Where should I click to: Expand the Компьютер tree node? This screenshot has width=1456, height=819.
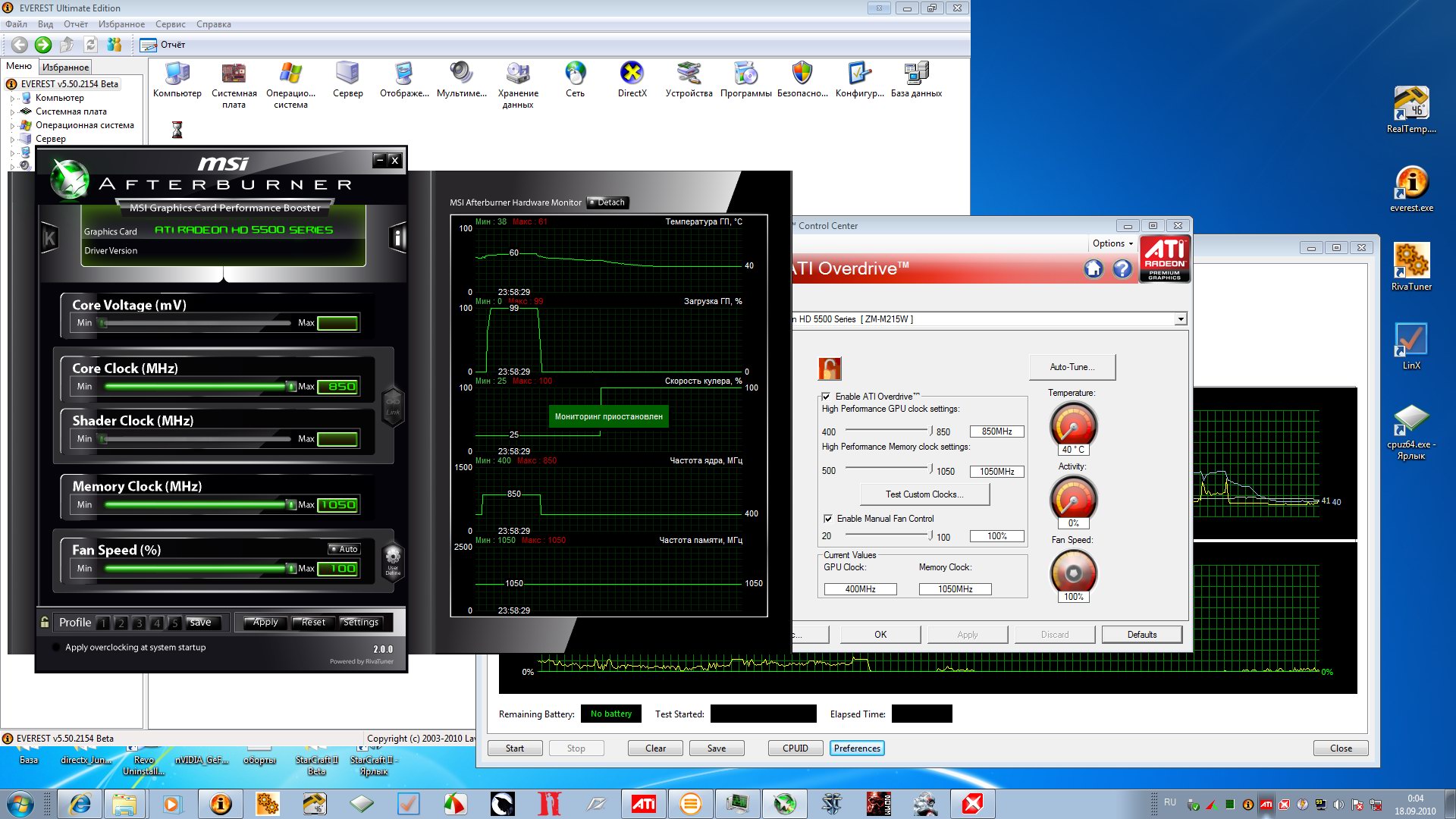coord(13,98)
